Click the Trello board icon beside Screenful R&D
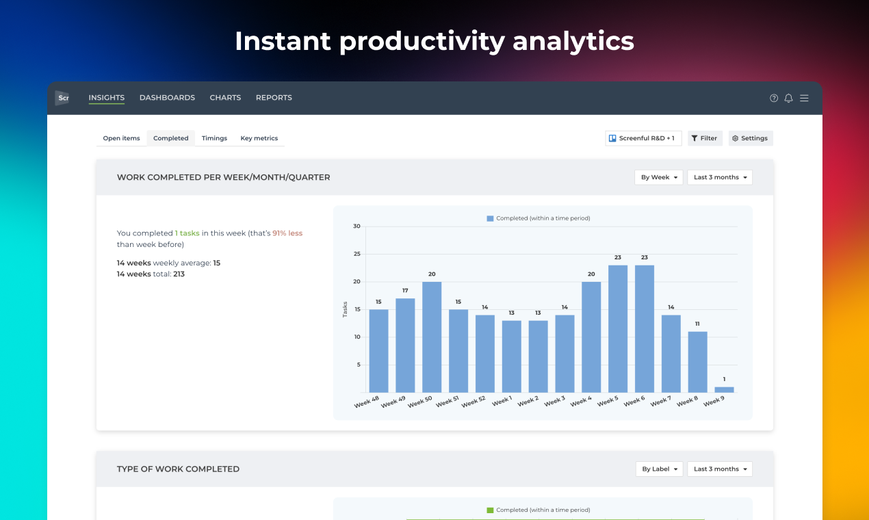This screenshot has width=869, height=520. pyautogui.click(x=612, y=138)
